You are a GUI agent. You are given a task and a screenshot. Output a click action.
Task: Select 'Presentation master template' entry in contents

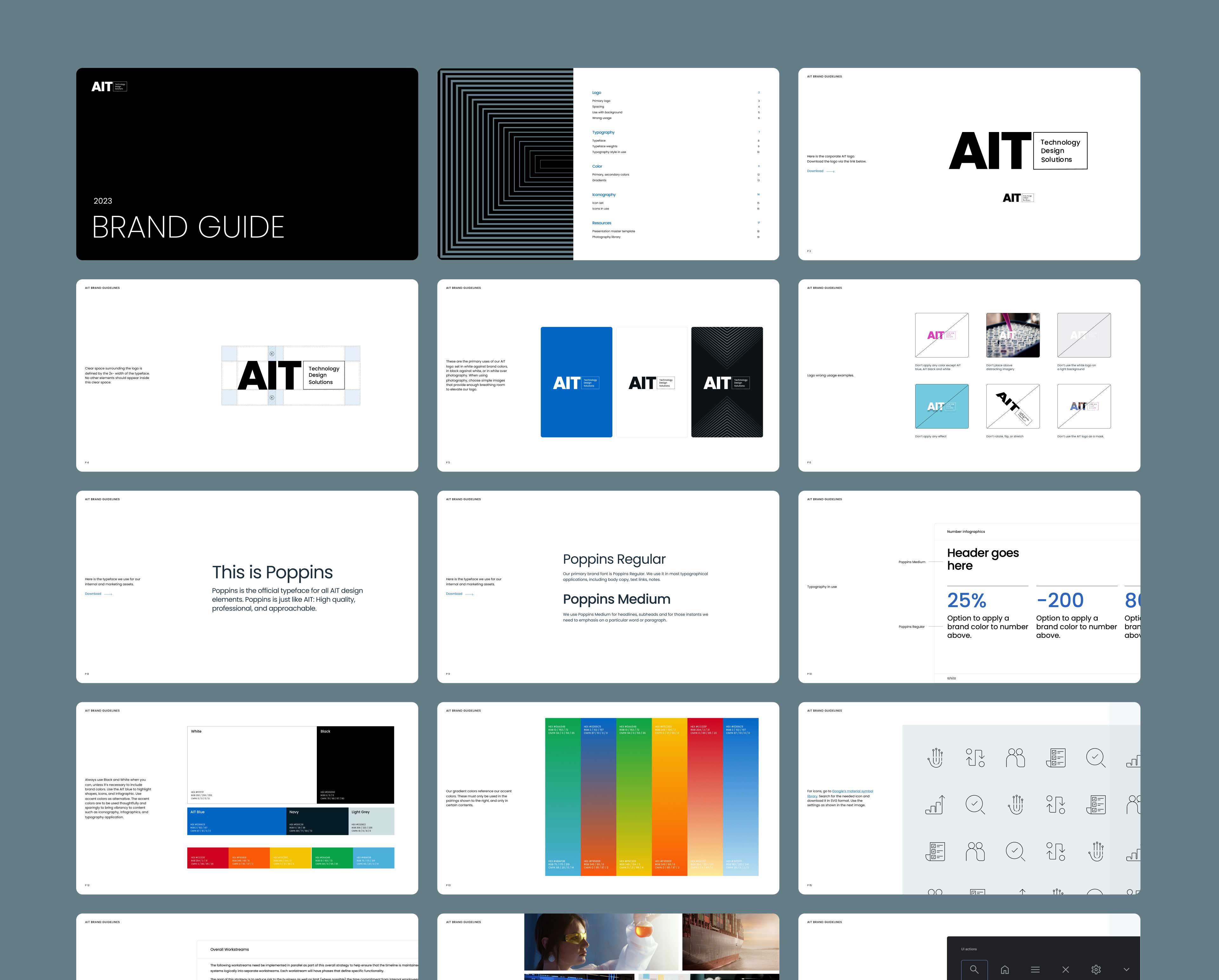click(x=613, y=231)
